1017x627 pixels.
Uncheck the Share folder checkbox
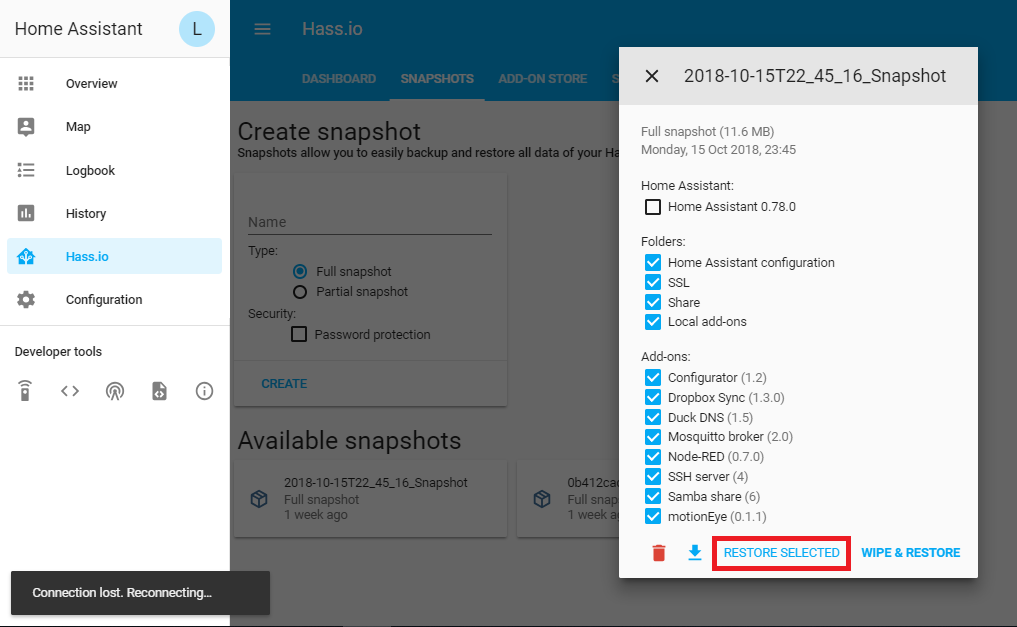pos(653,302)
